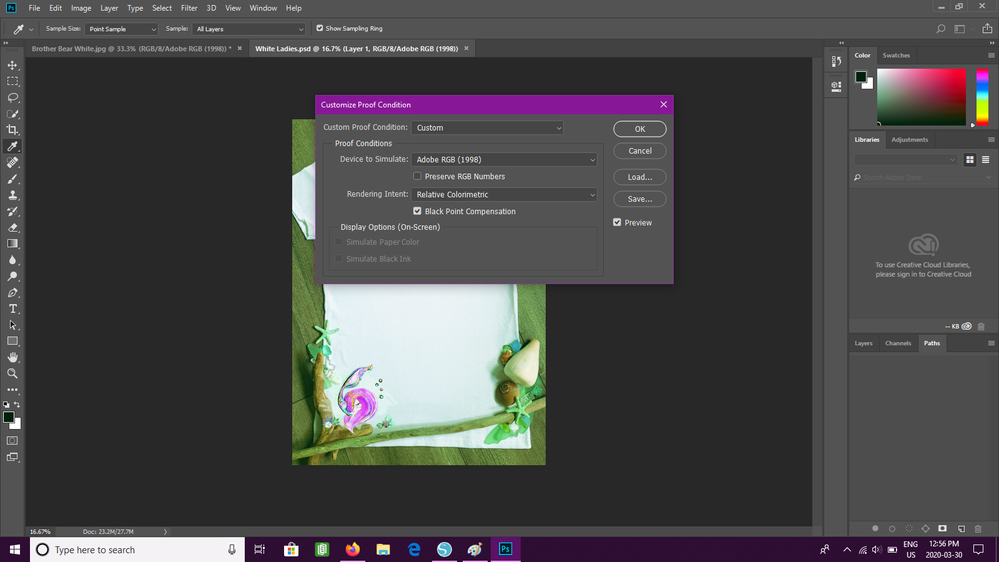Uncheck Black Point Compensation

[x=417, y=211]
